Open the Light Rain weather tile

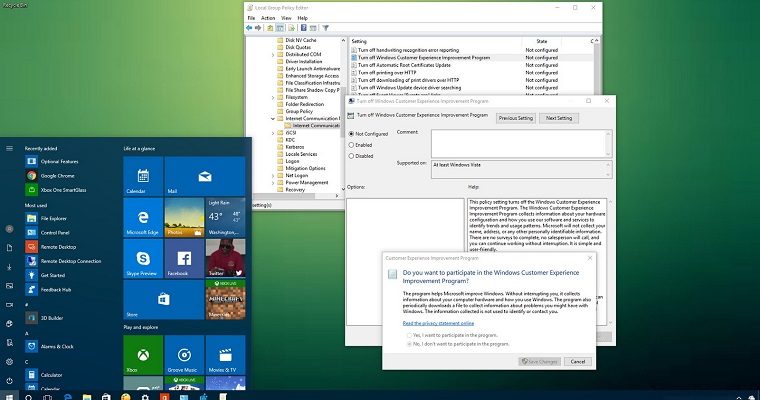pos(225,217)
